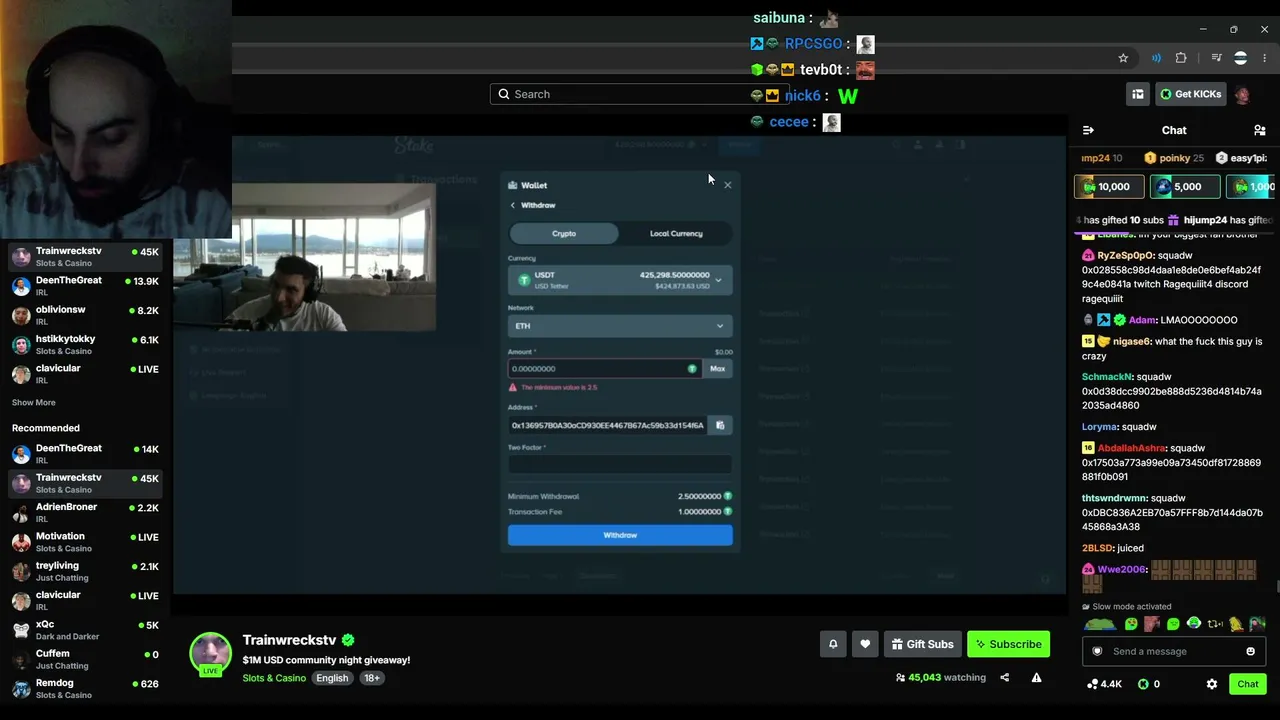Send the 5,000 KICKs gift
This screenshot has width=1280, height=720.
click(x=1185, y=187)
